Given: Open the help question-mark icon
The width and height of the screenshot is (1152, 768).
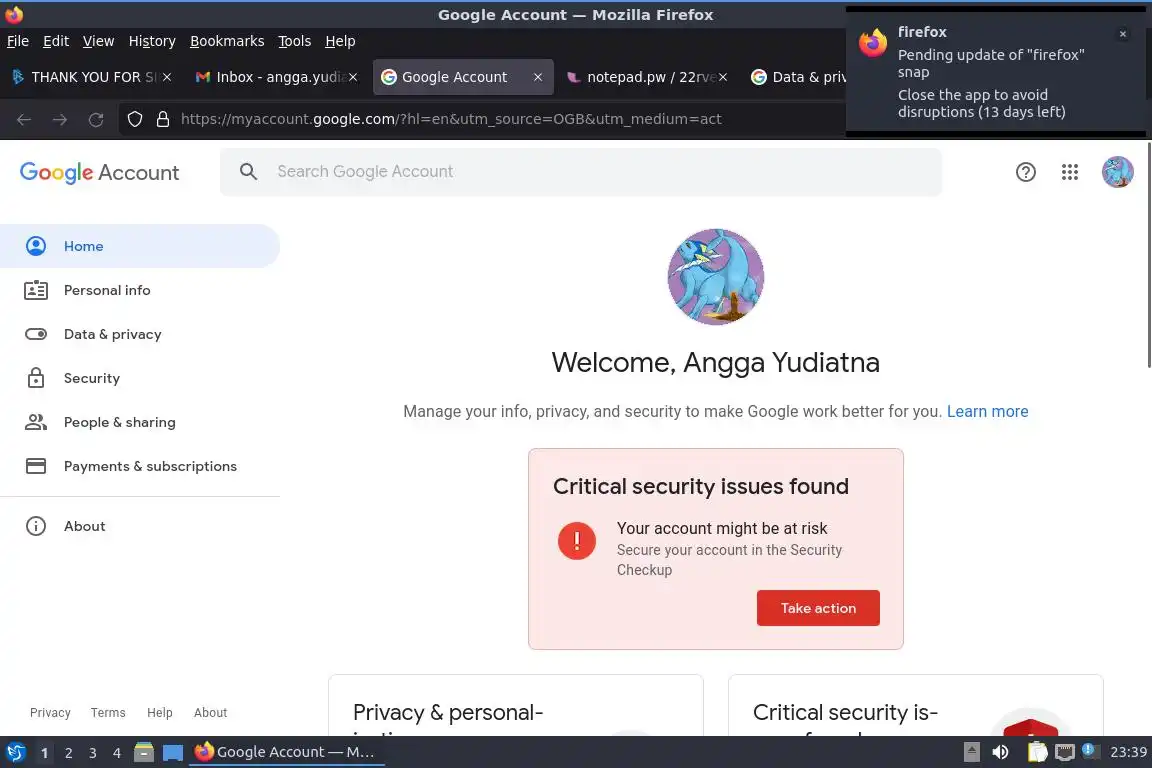Looking at the screenshot, I should click(x=1026, y=172).
